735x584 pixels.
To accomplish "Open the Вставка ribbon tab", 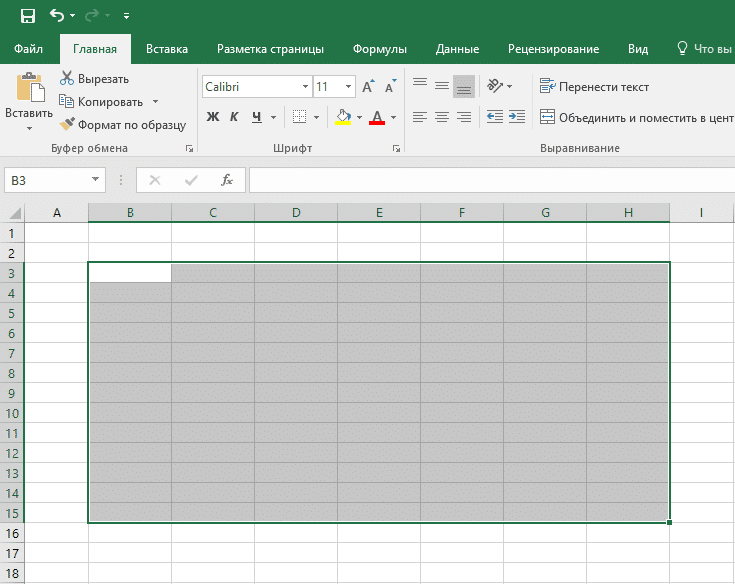I will point(167,49).
